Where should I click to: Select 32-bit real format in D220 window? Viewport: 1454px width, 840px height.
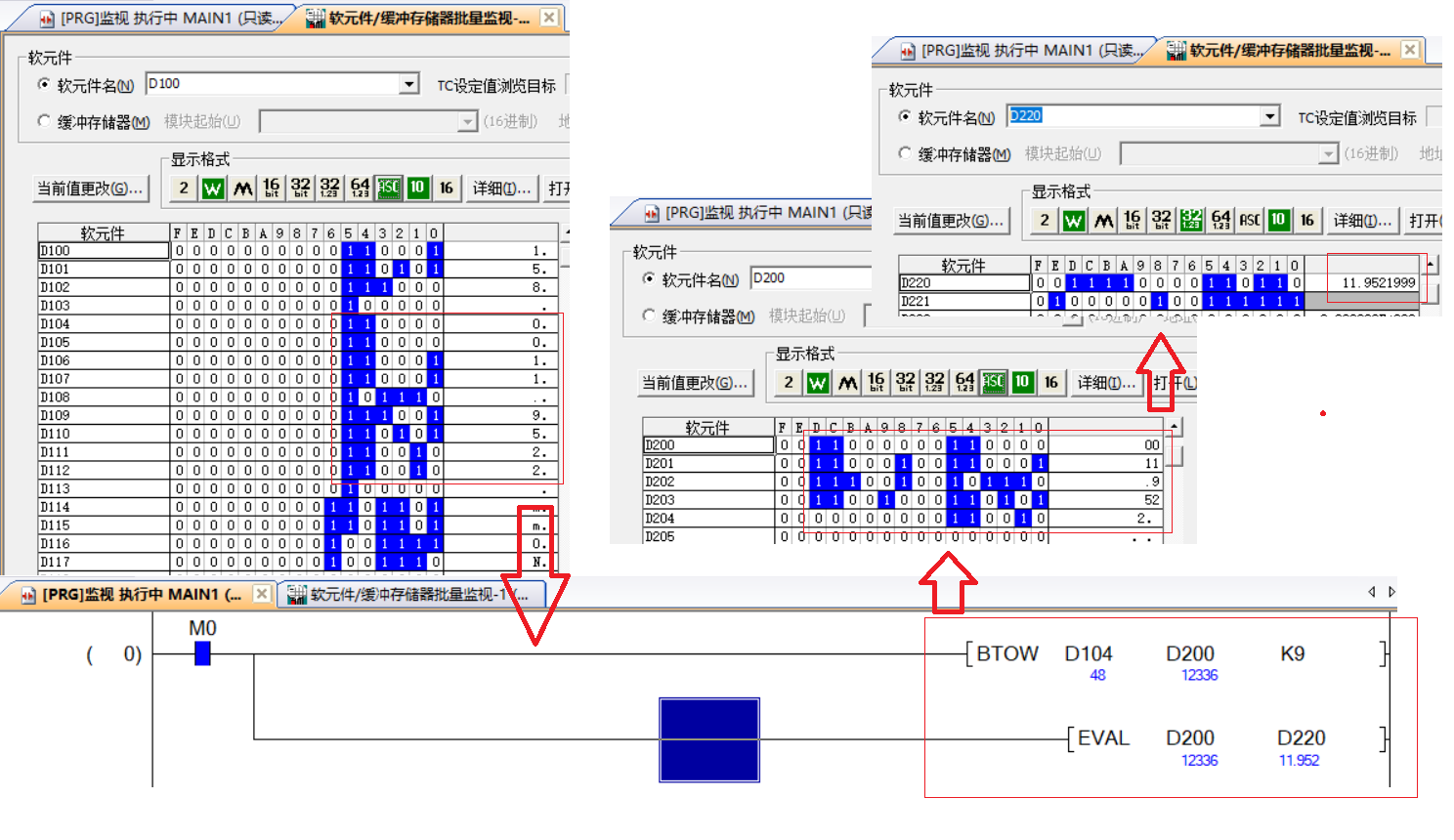click(x=1191, y=220)
